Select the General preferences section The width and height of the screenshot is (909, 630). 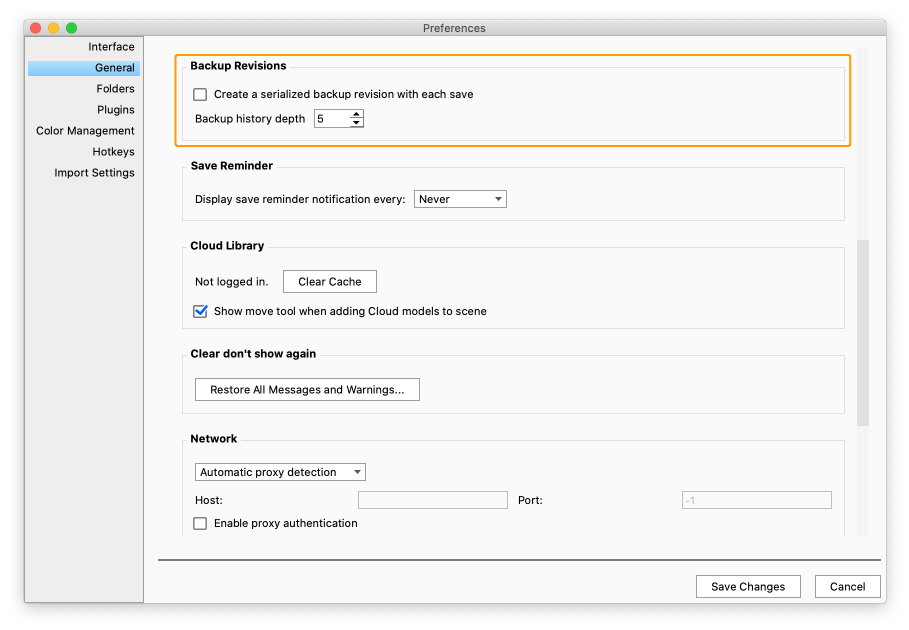point(114,68)
